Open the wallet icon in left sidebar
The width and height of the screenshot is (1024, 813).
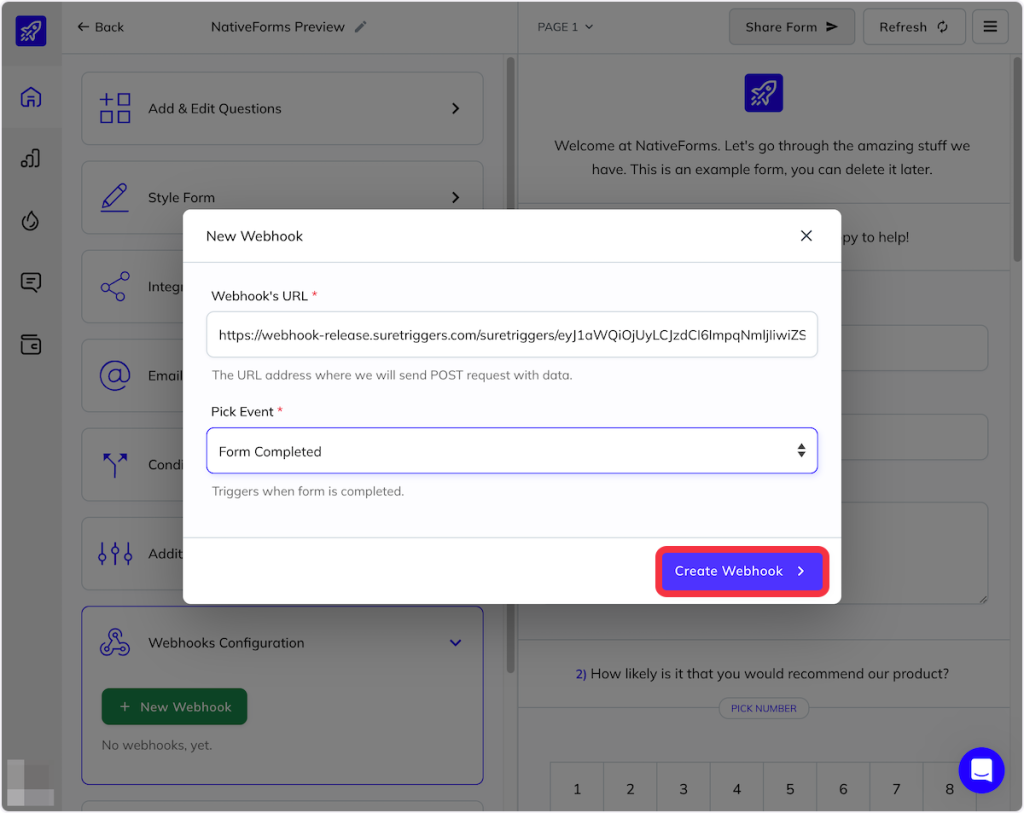tap(31, 345)
